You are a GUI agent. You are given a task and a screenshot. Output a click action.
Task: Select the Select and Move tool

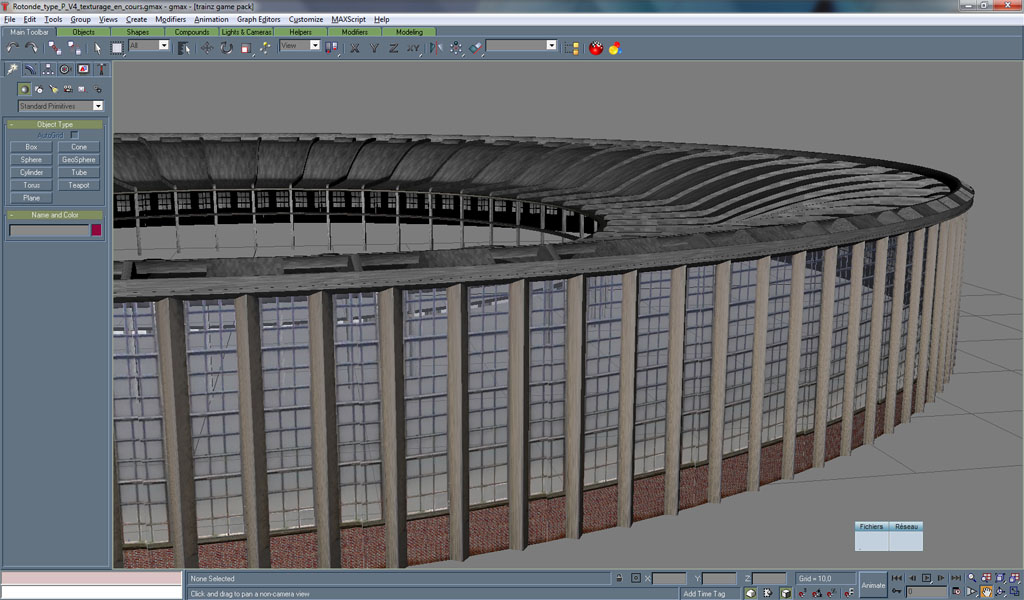click(x=207, y=47)
